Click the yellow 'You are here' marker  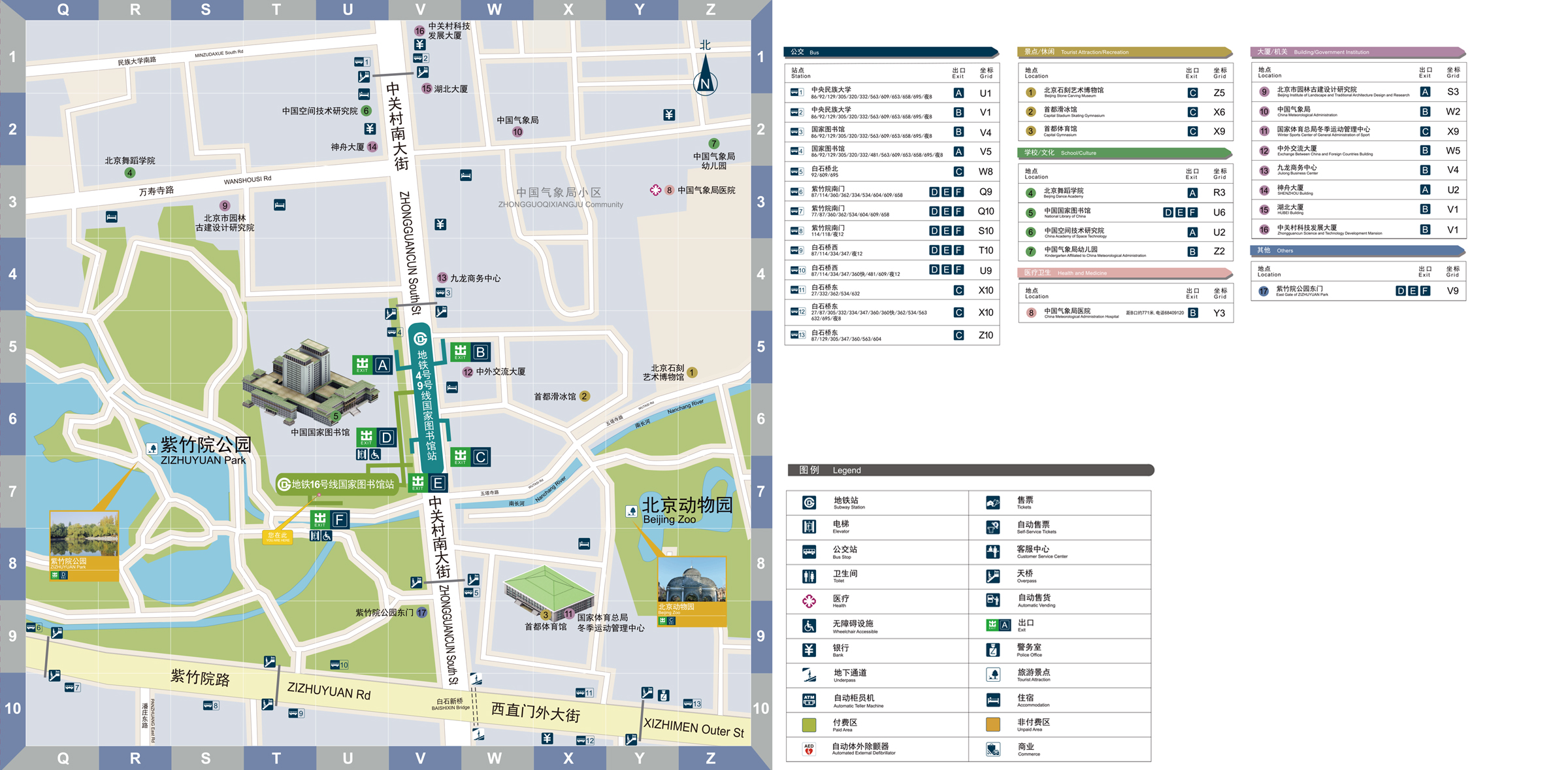pyautogui.click(x=277, y=537)
